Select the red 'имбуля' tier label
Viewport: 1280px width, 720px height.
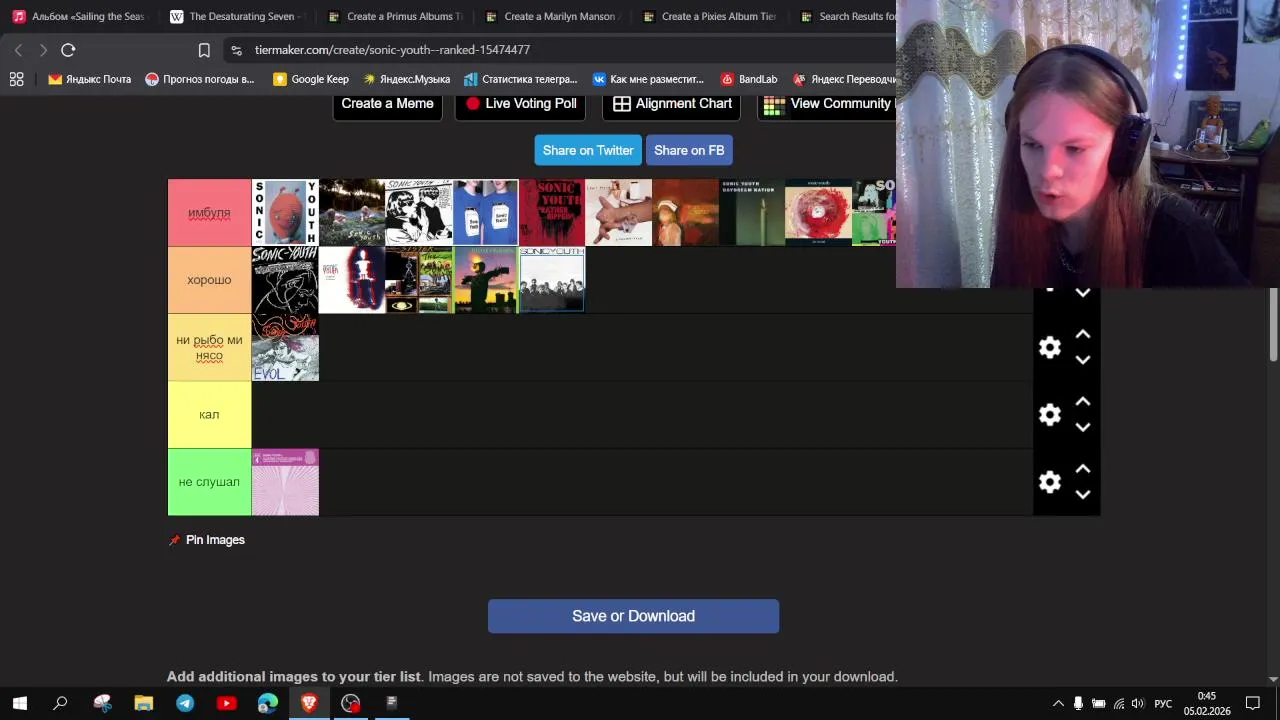(209, 213)
